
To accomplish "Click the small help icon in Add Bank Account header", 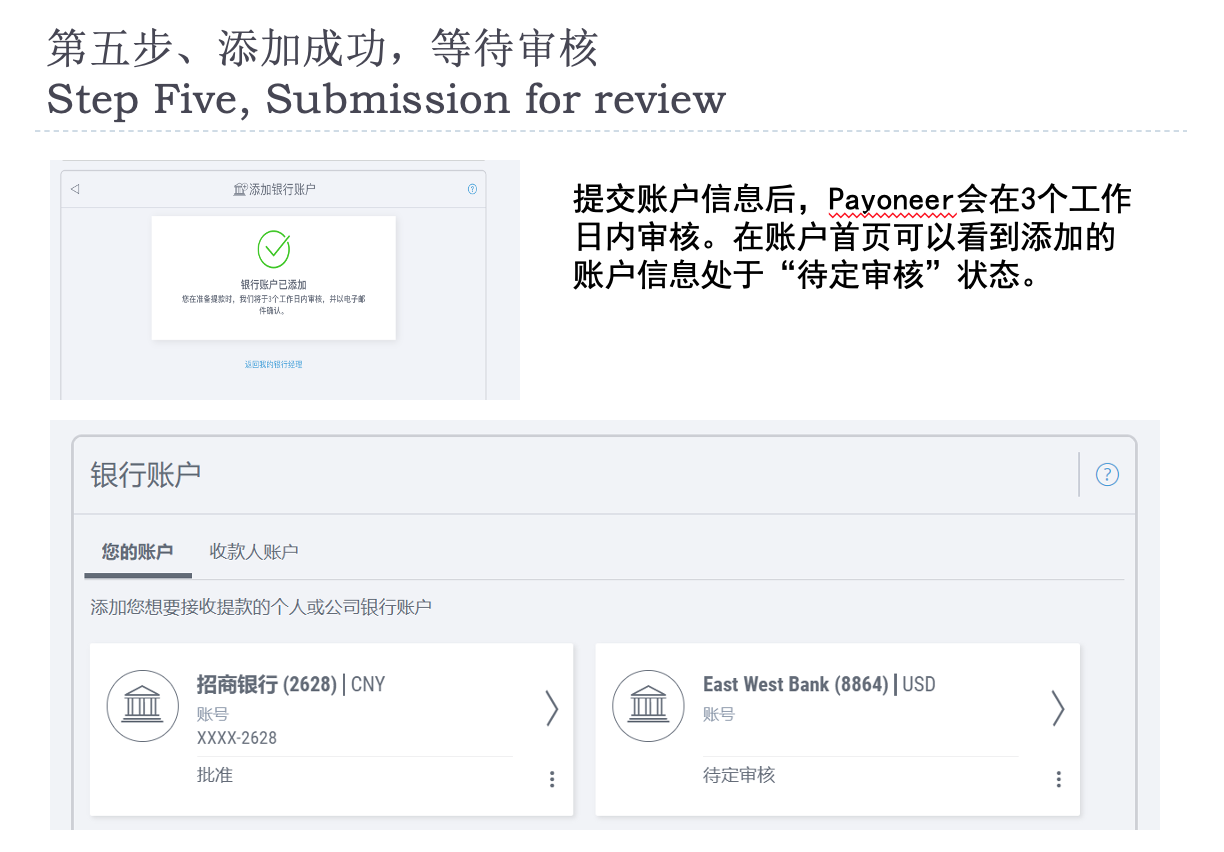I will click(x=472, y=189).
